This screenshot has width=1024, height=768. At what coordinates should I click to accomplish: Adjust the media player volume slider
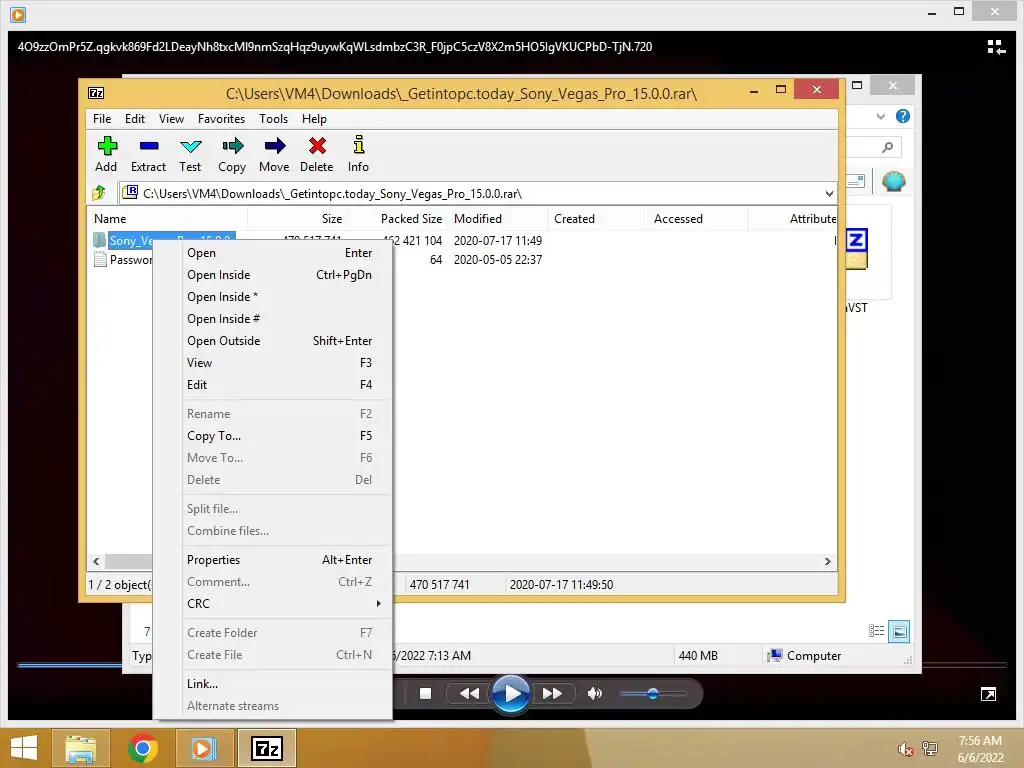click(652, 694)
